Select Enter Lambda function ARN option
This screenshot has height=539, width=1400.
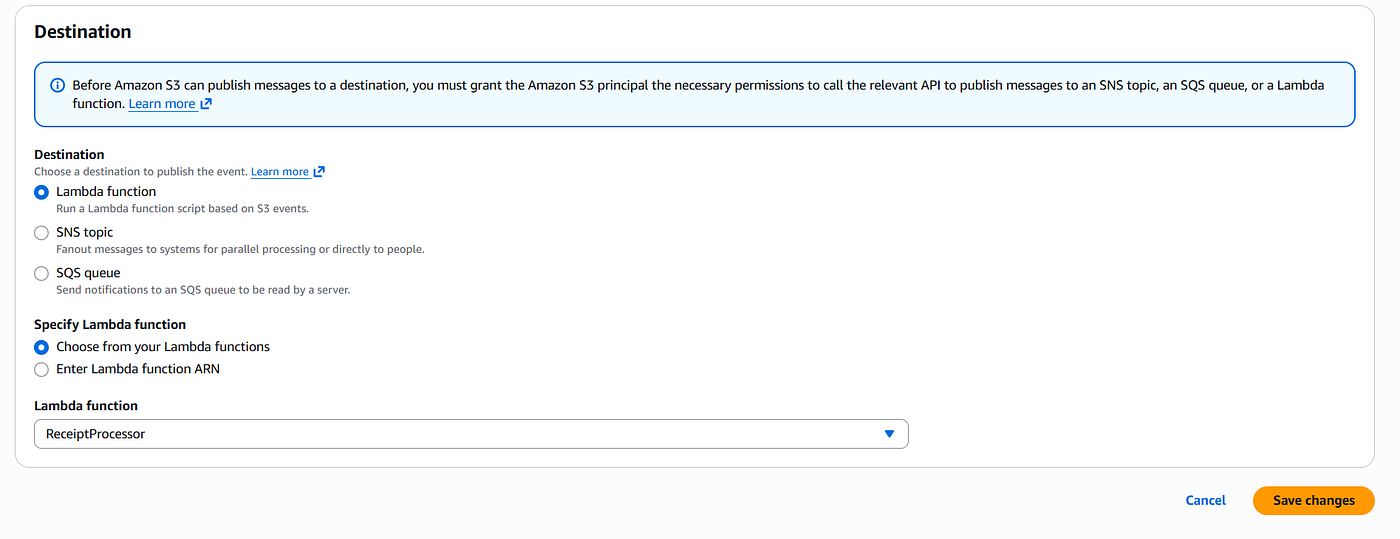(x=41, y=369)
